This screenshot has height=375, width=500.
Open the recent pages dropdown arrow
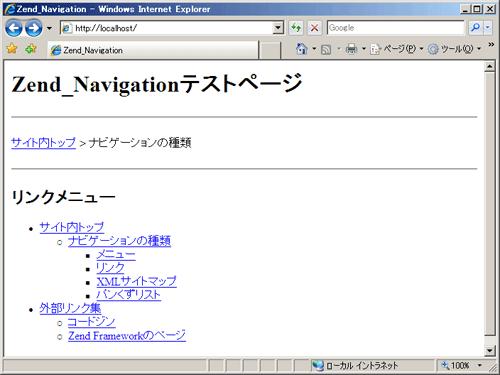pyautogui.click(x=49, y=28)
